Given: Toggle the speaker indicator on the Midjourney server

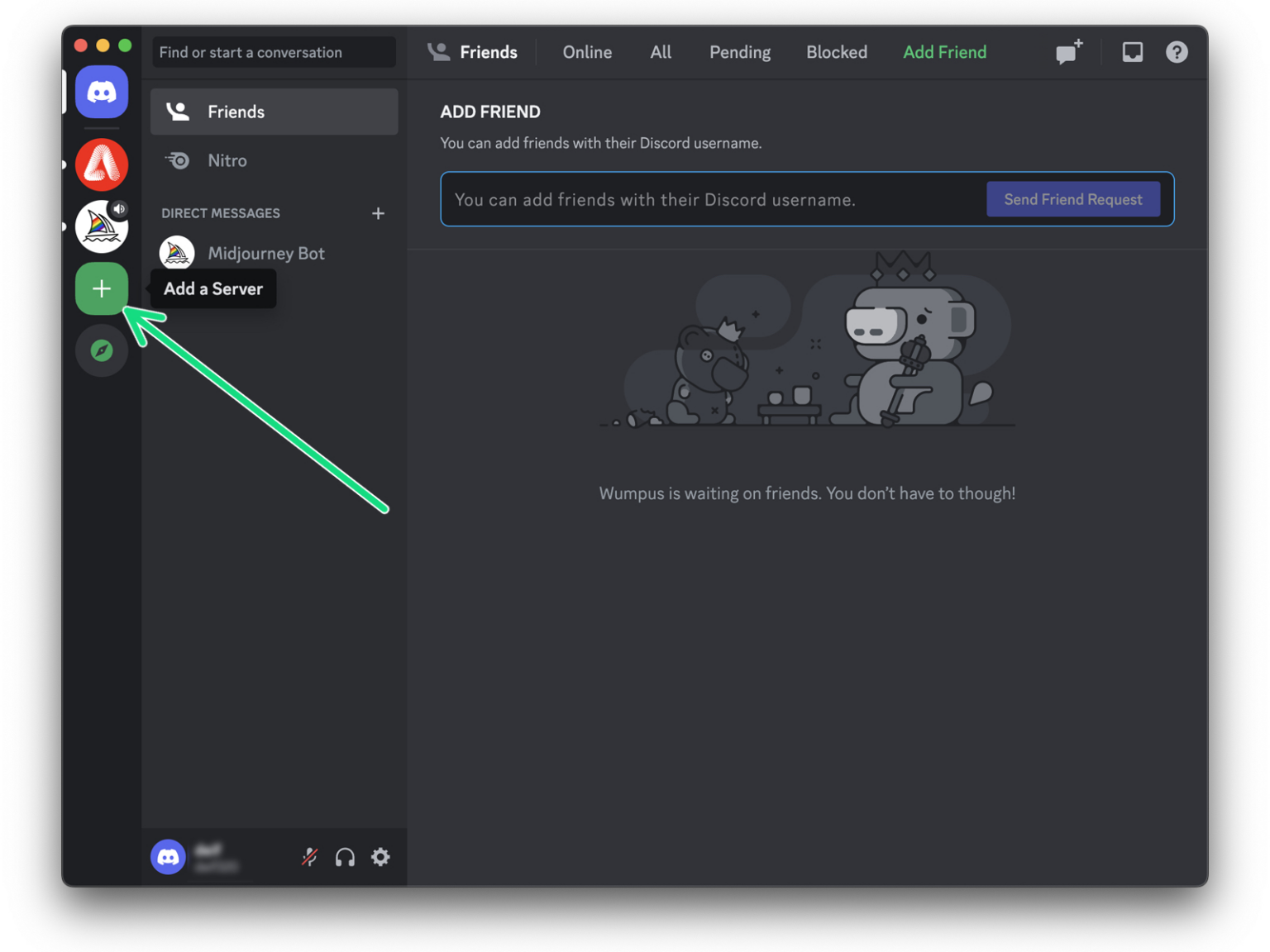Looking at the screenshot, I should (x=121, y=209).
